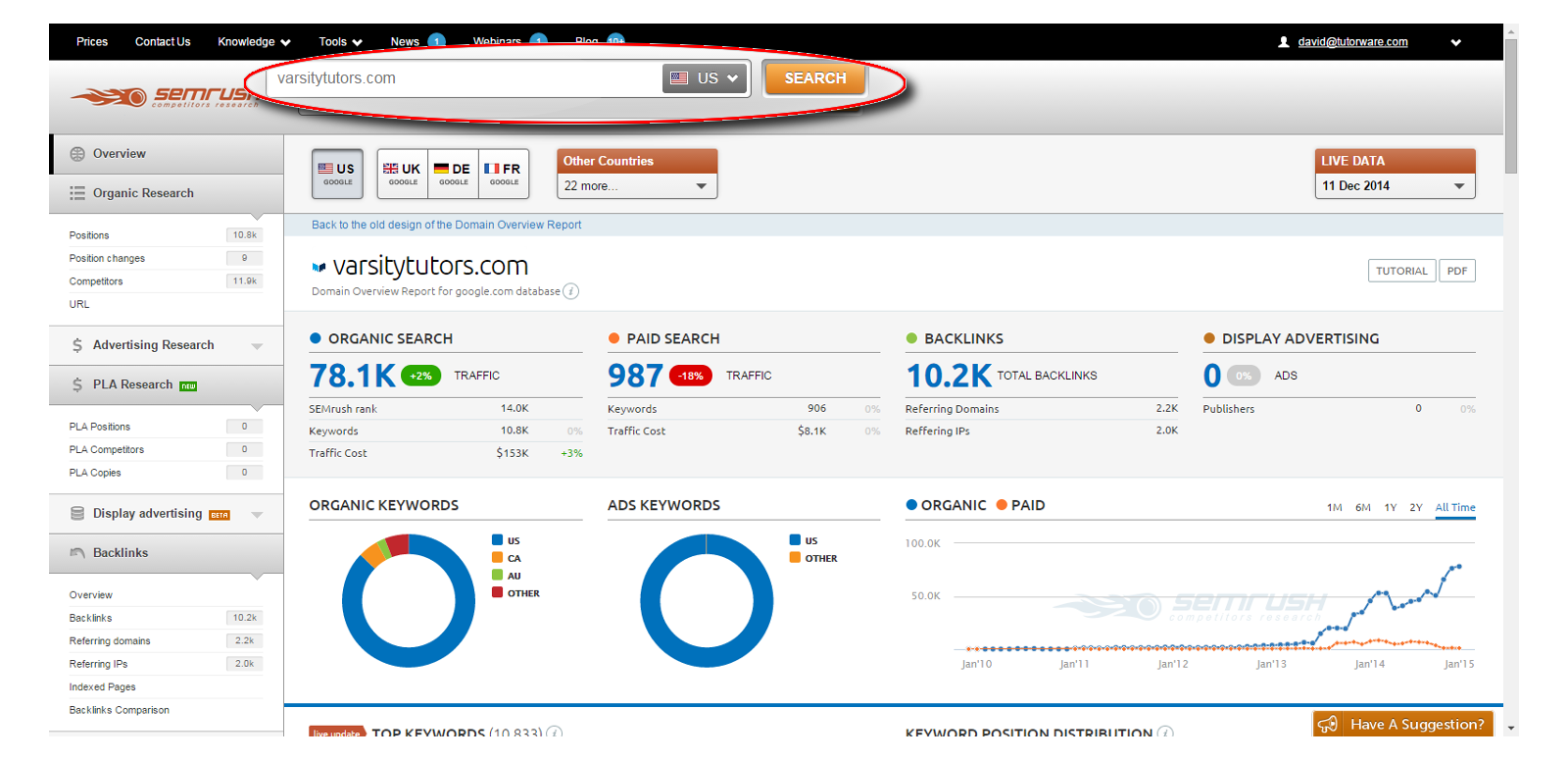The height and width of the screenshot is (760, 1568).
Task: Open the Other Countries 22 more dropdown
Action: [637, 185]
